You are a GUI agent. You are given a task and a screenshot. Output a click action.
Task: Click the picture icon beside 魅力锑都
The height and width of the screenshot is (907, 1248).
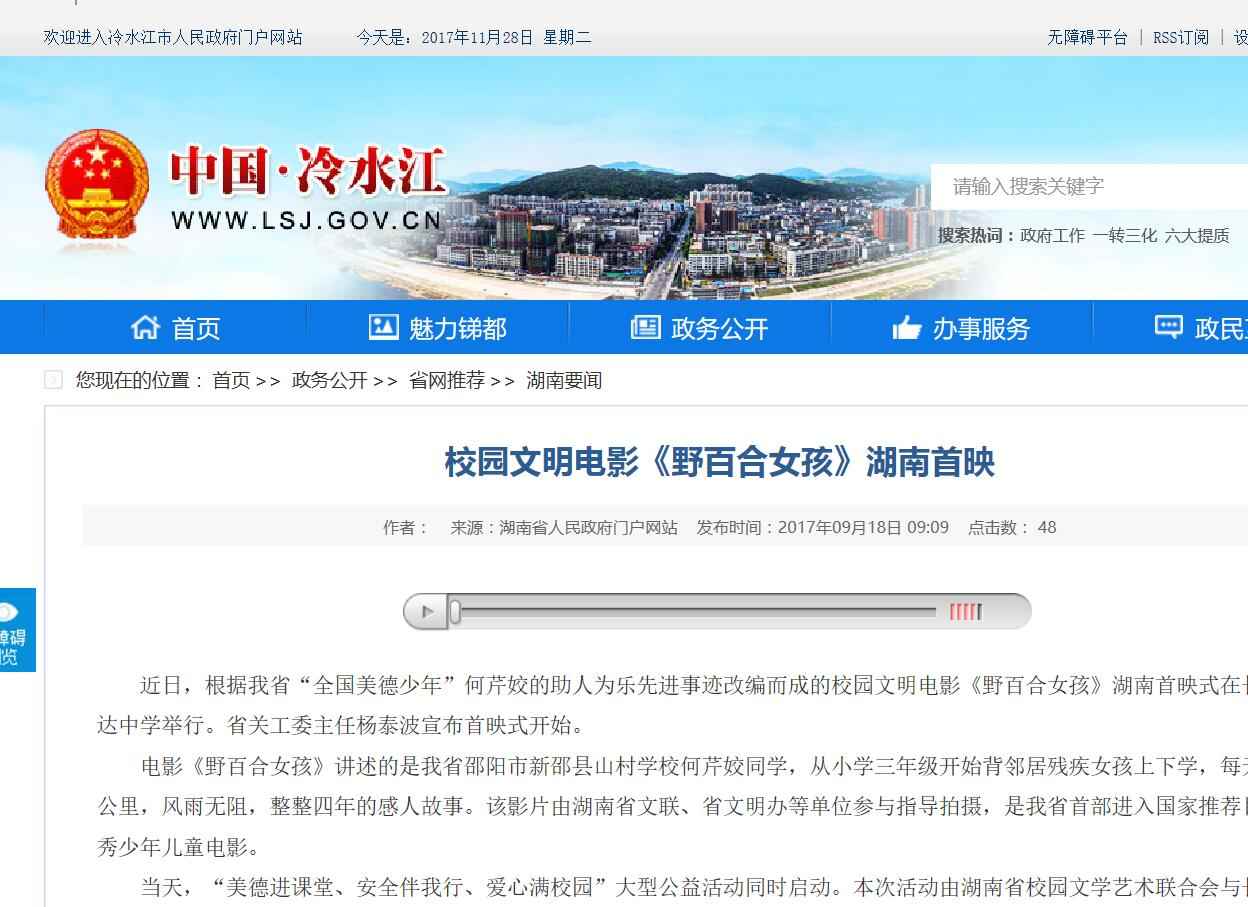(x=383, y=327)
